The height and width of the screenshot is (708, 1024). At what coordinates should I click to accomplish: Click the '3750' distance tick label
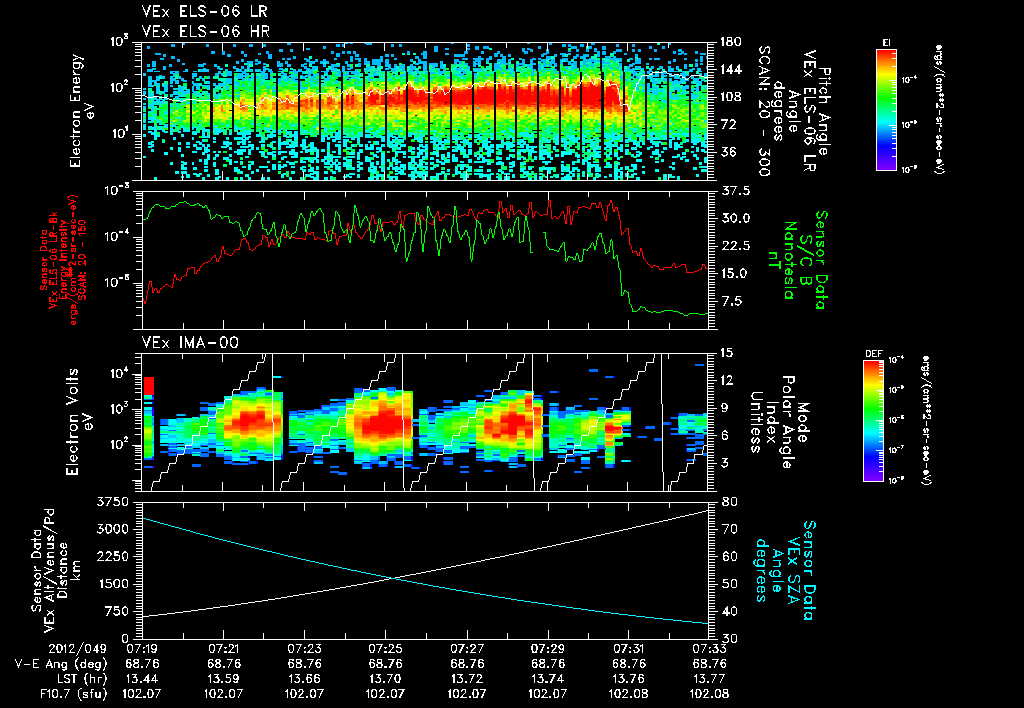(113, 502)
